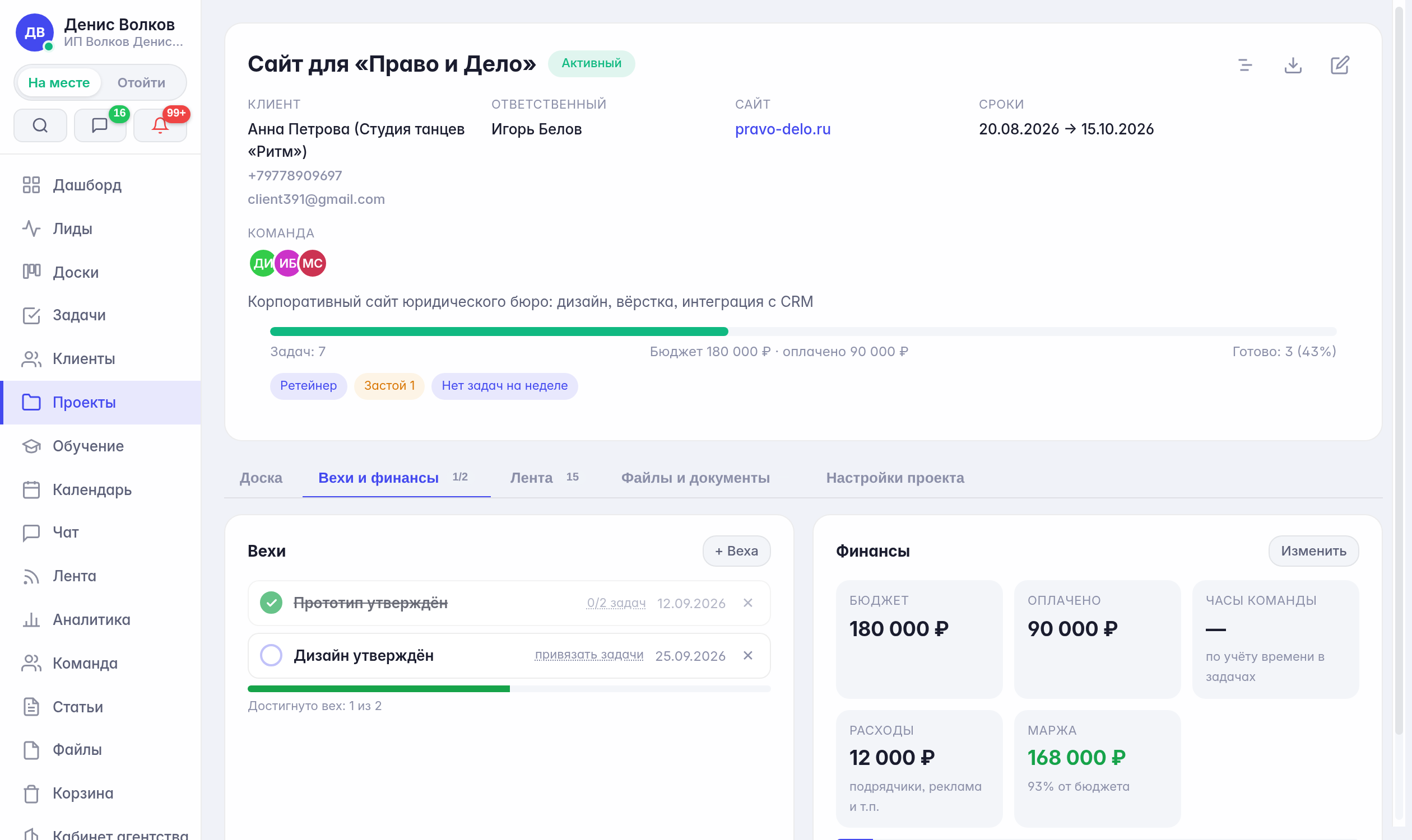Click the project progress bar
Image resolution: width=1412 pixels, height=840 pixels.
click(x=803, y=332)
